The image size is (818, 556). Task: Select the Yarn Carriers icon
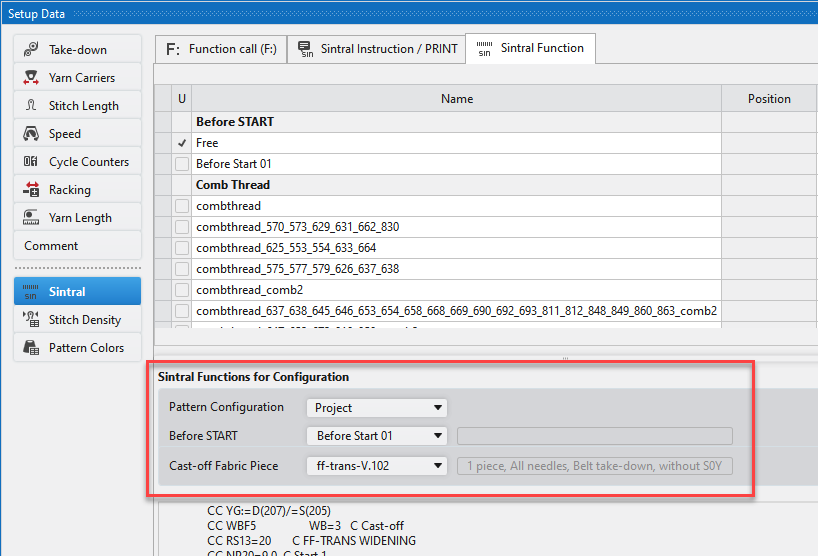point(31,78)
